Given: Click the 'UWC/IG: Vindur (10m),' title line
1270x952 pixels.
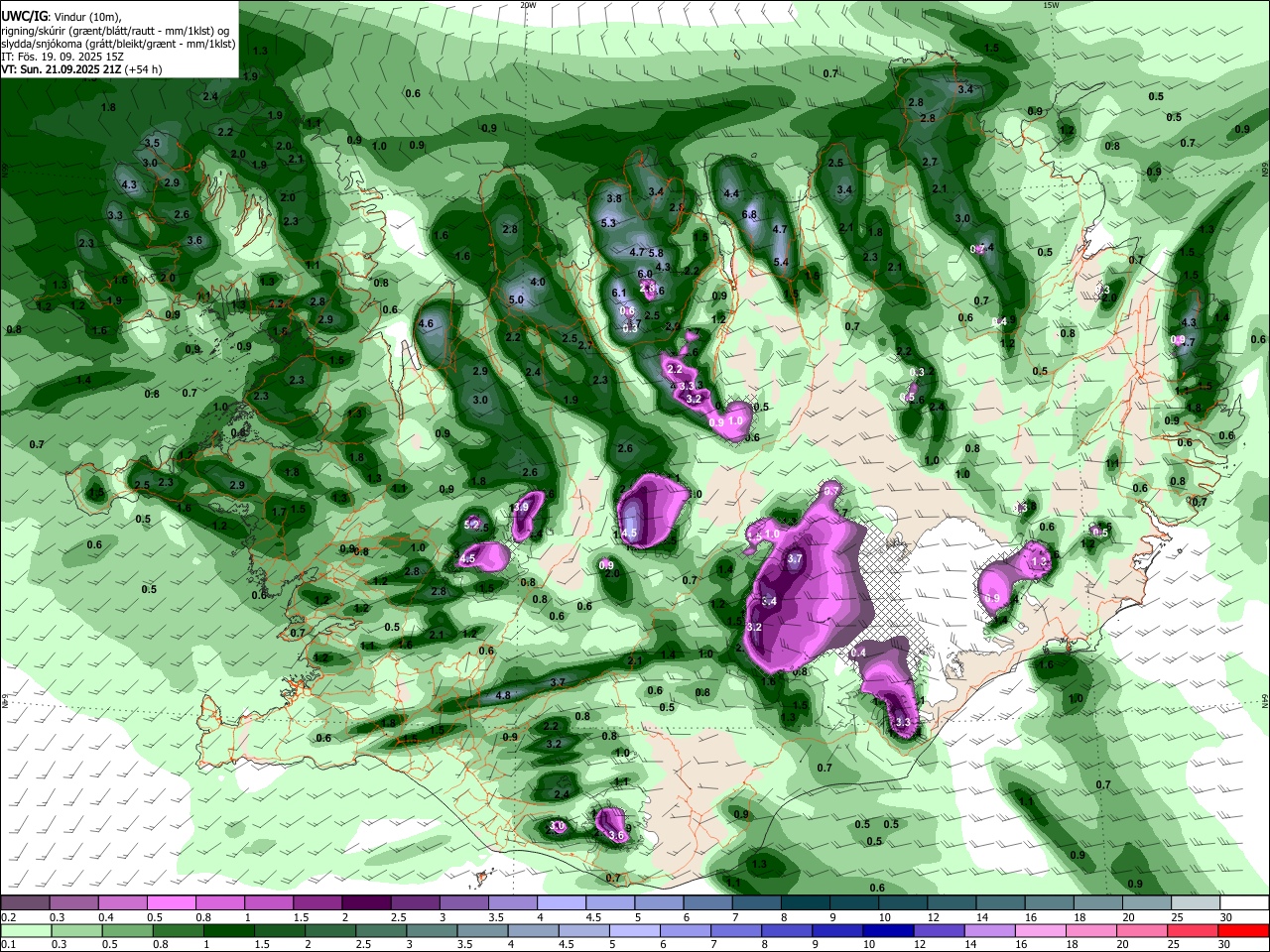Looking at the screenshot, I should click(62, 17).
